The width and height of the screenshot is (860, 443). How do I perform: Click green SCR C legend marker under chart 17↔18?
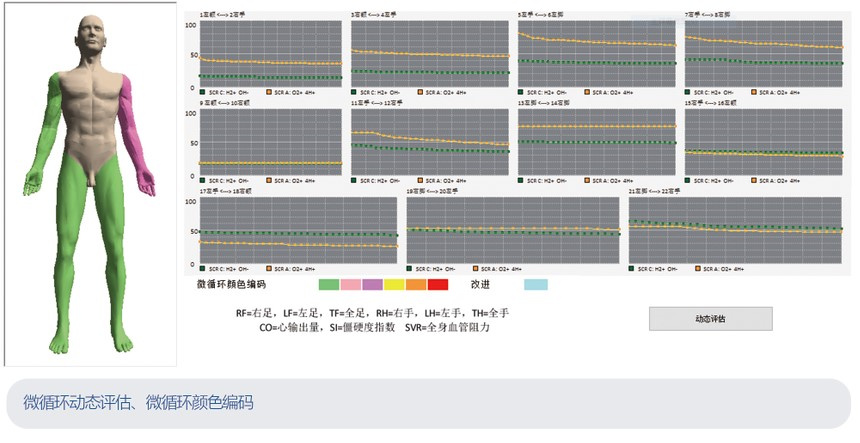pos(203,268)
